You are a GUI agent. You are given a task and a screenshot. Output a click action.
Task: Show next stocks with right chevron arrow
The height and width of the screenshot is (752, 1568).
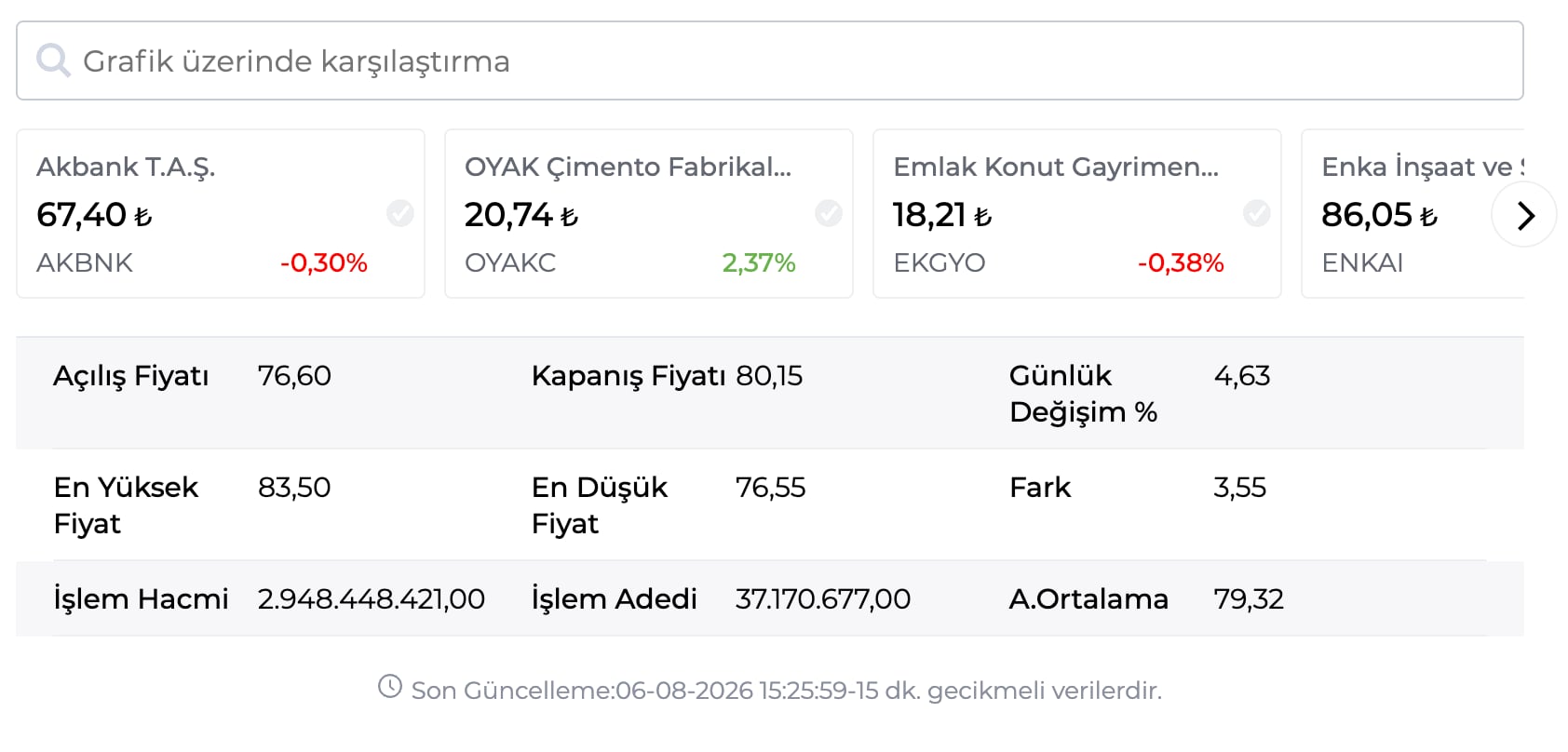pyautogui.click(x=1524, y=215)
